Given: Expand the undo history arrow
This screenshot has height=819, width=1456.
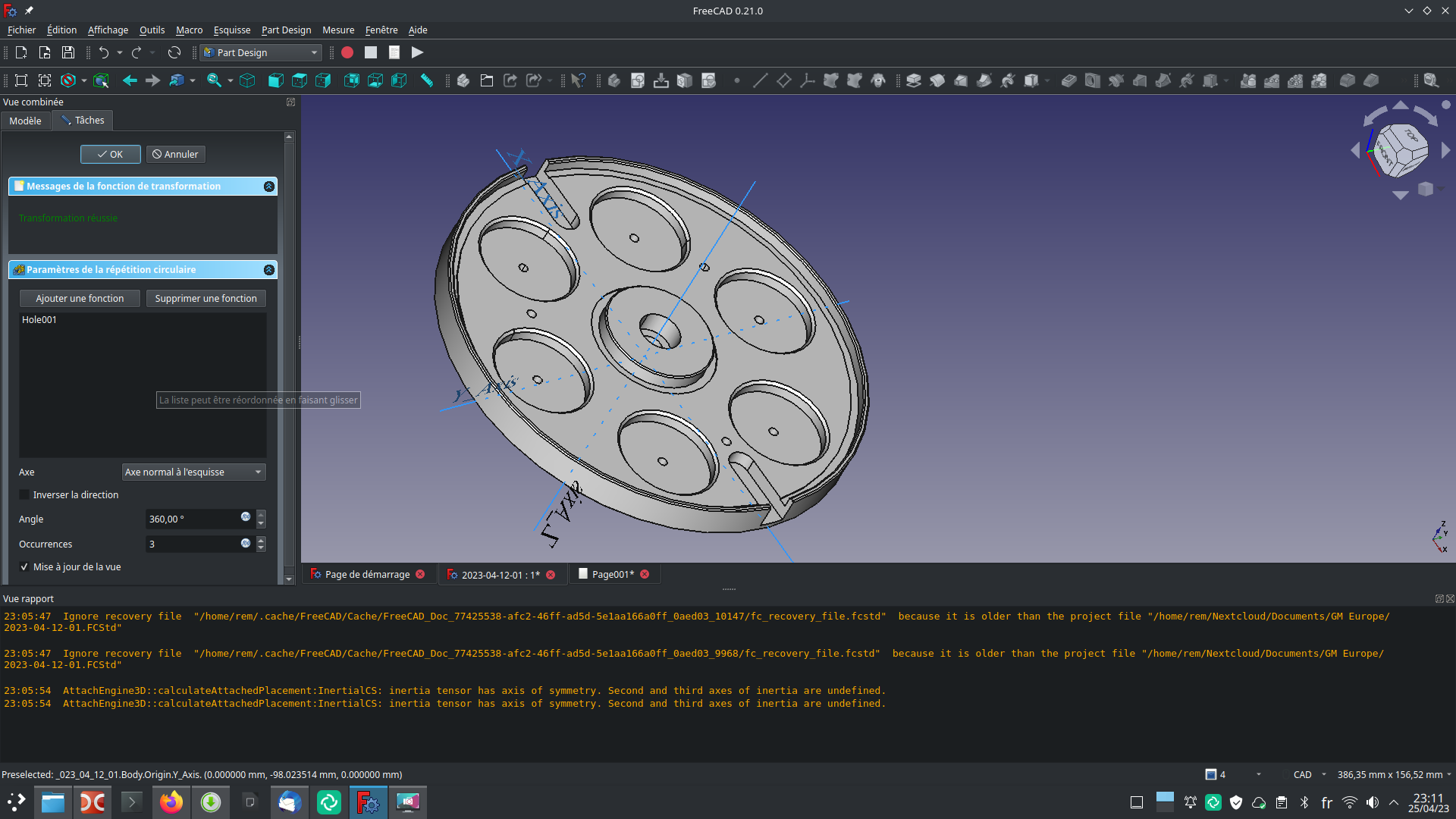Looking at the screenshot, I should (x=120, y=52).
